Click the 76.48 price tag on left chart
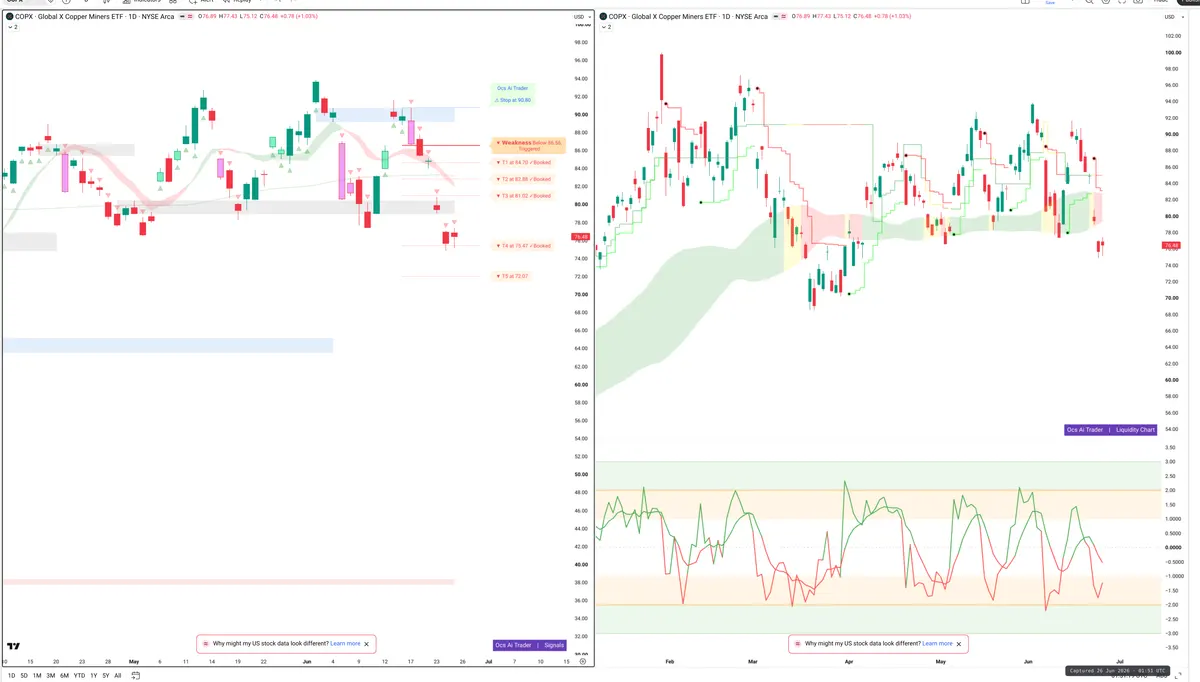The width and height of the screenshot is (1200, 682). pos(580,237)
